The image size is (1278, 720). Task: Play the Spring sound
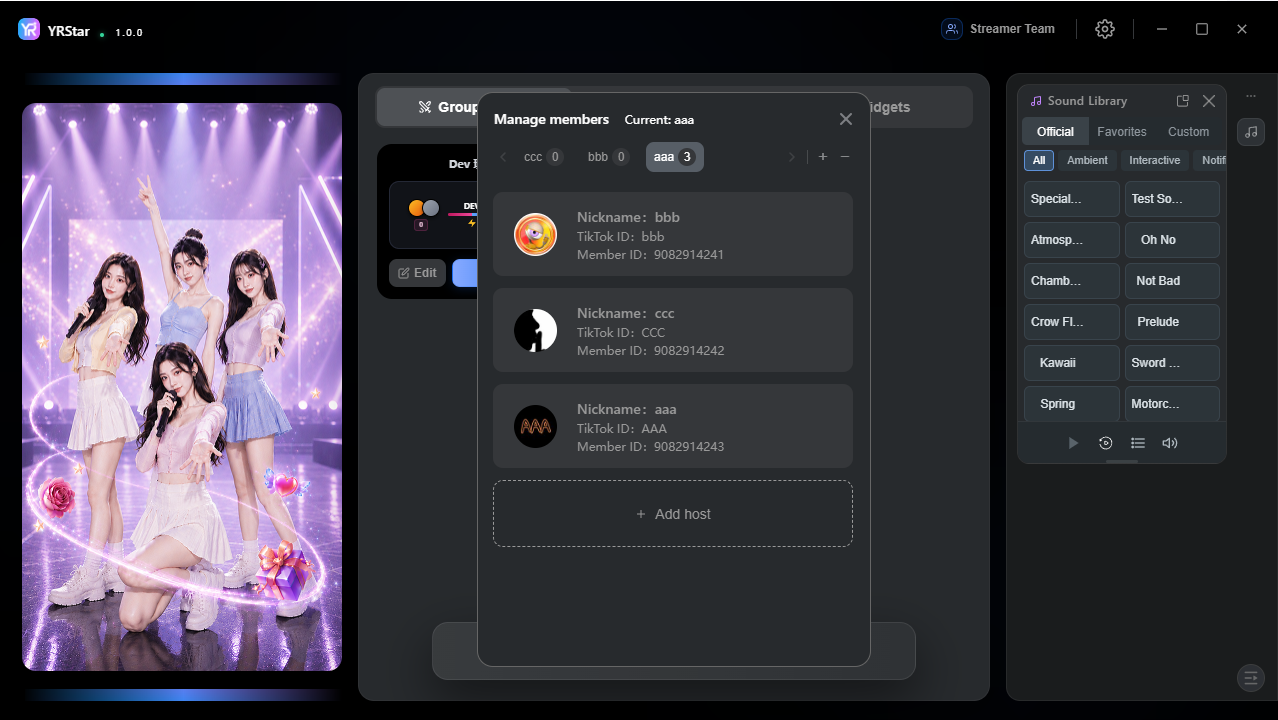(1072, 404)
